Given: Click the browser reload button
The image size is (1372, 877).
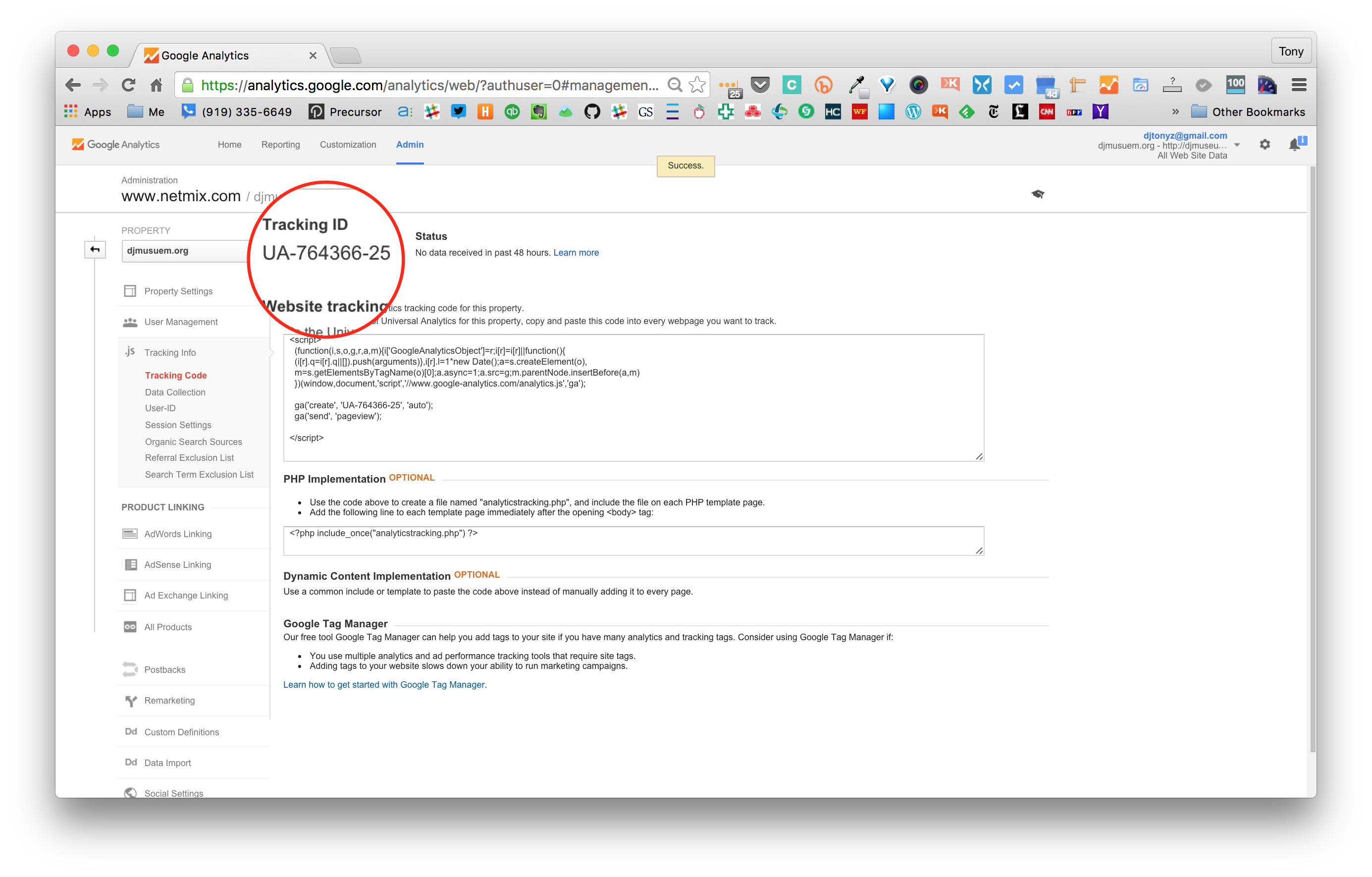Looking at the screenshot, I should [128, 86].
